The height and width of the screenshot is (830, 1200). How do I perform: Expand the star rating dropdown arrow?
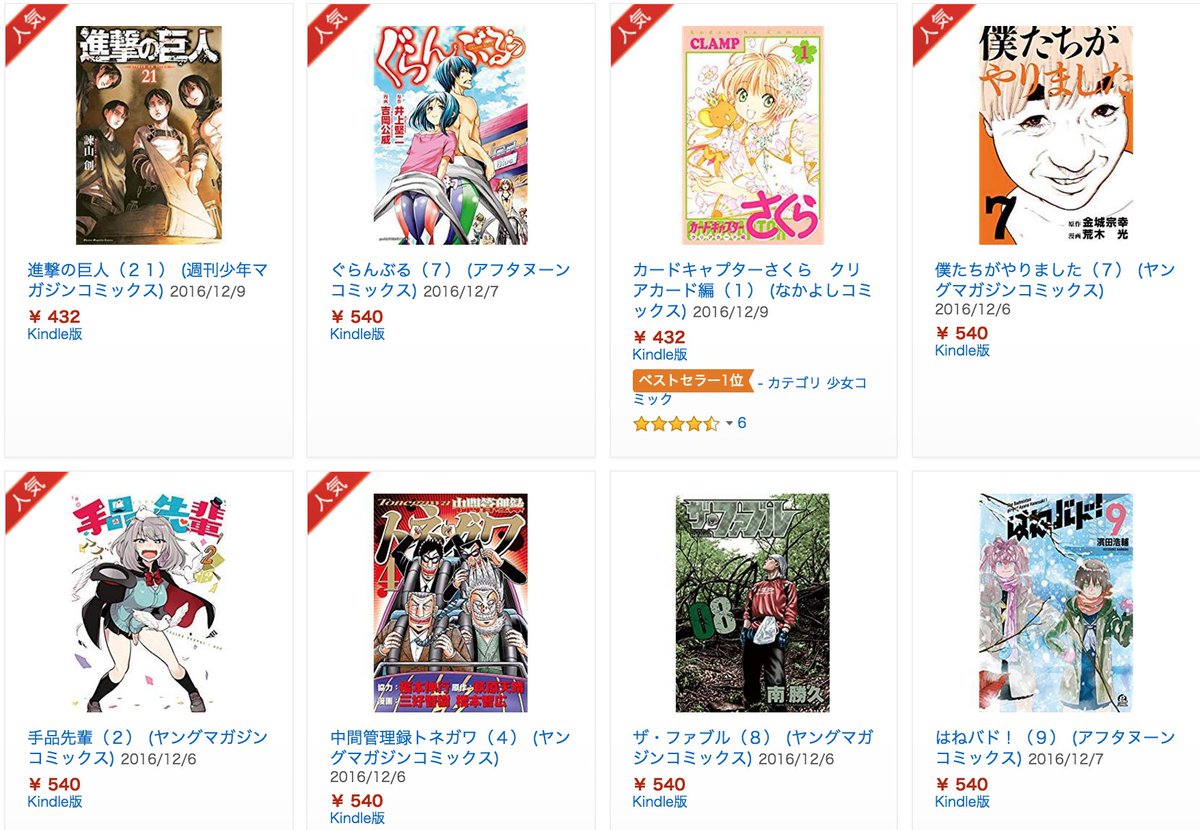729,424
